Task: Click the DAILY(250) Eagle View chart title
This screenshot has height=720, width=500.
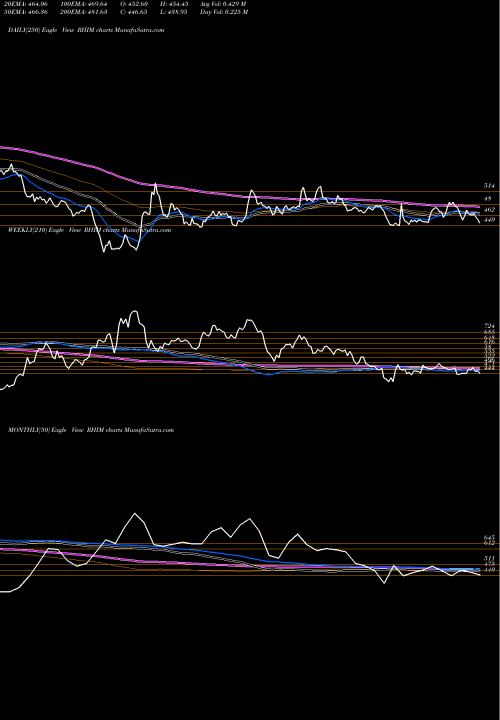Action: (86, 30)
